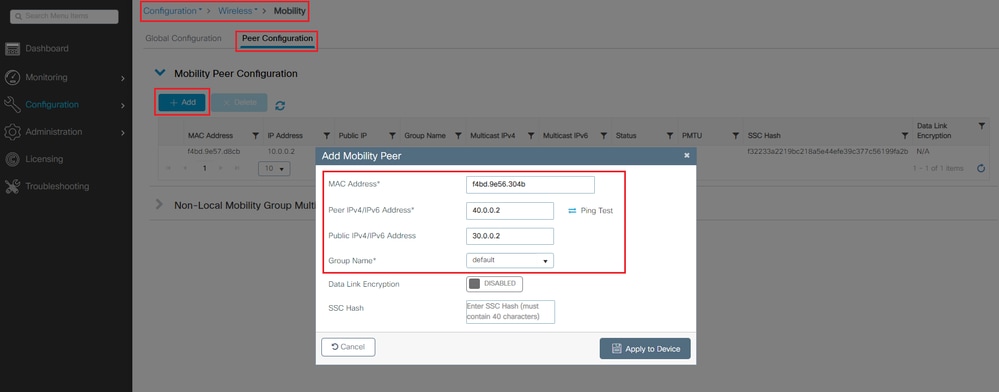The height and width of the screenshot is (392, 999).
Task: Click the MAC Address input field
Action: (530, 185)
